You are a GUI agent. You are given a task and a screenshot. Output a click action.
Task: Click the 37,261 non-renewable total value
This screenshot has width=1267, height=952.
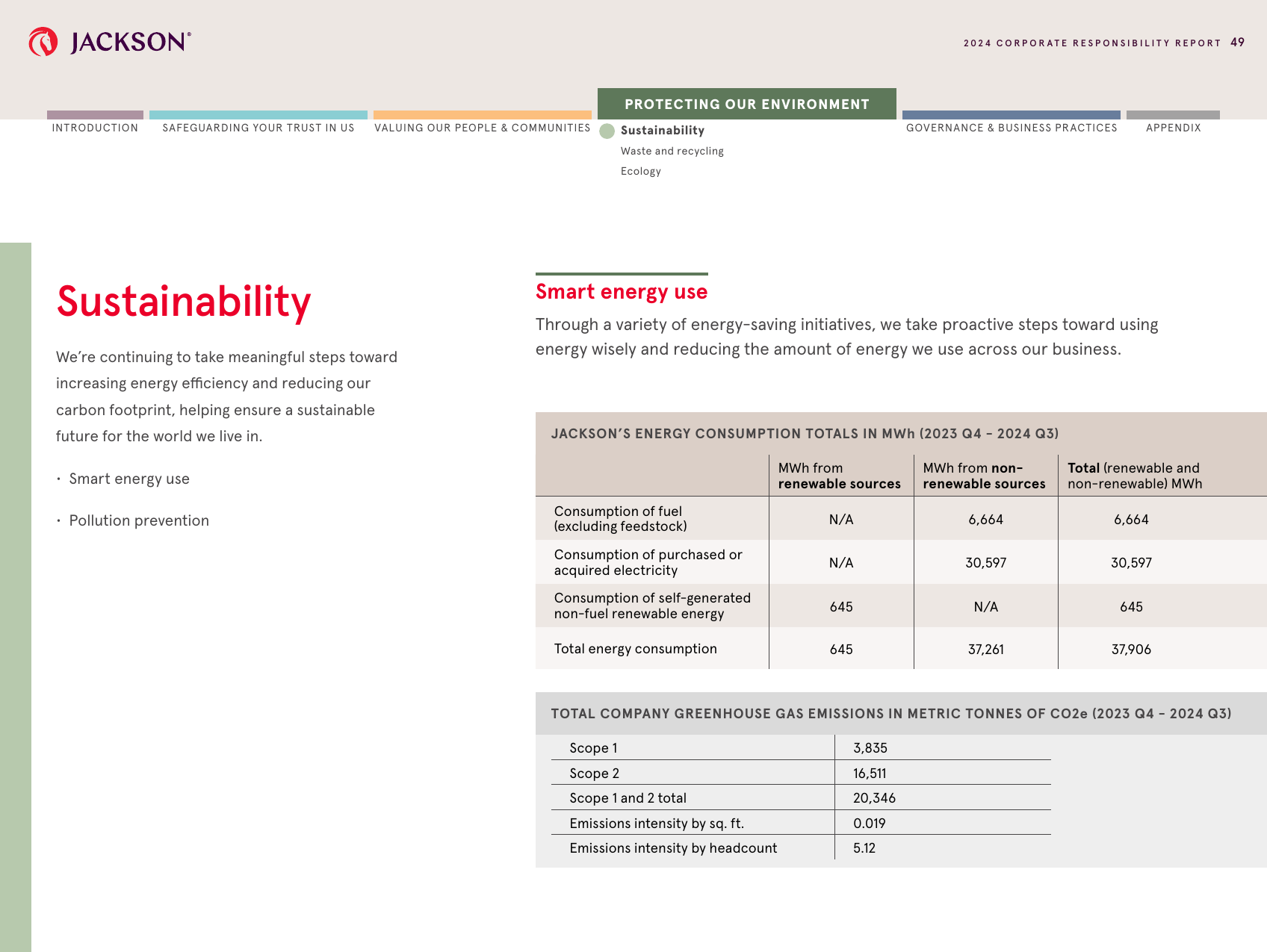click(986, 650)
